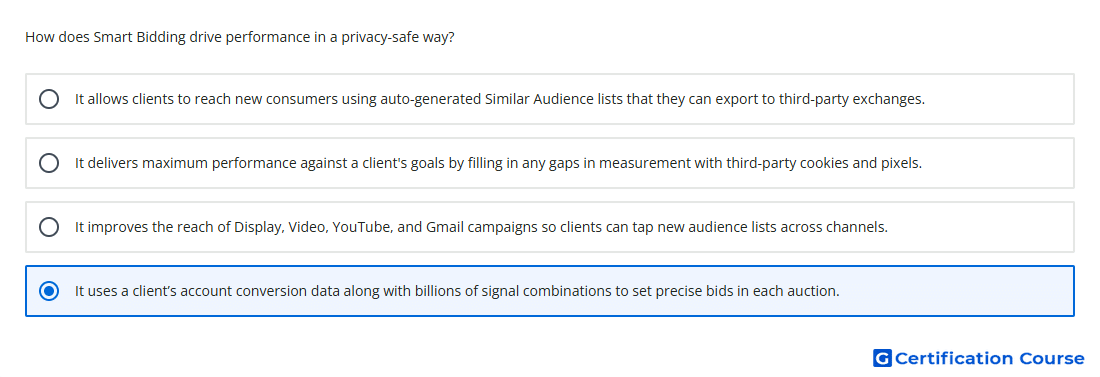Click the Smart Bidding question heading
The image size is (1100, 377).
click(240, 37)
